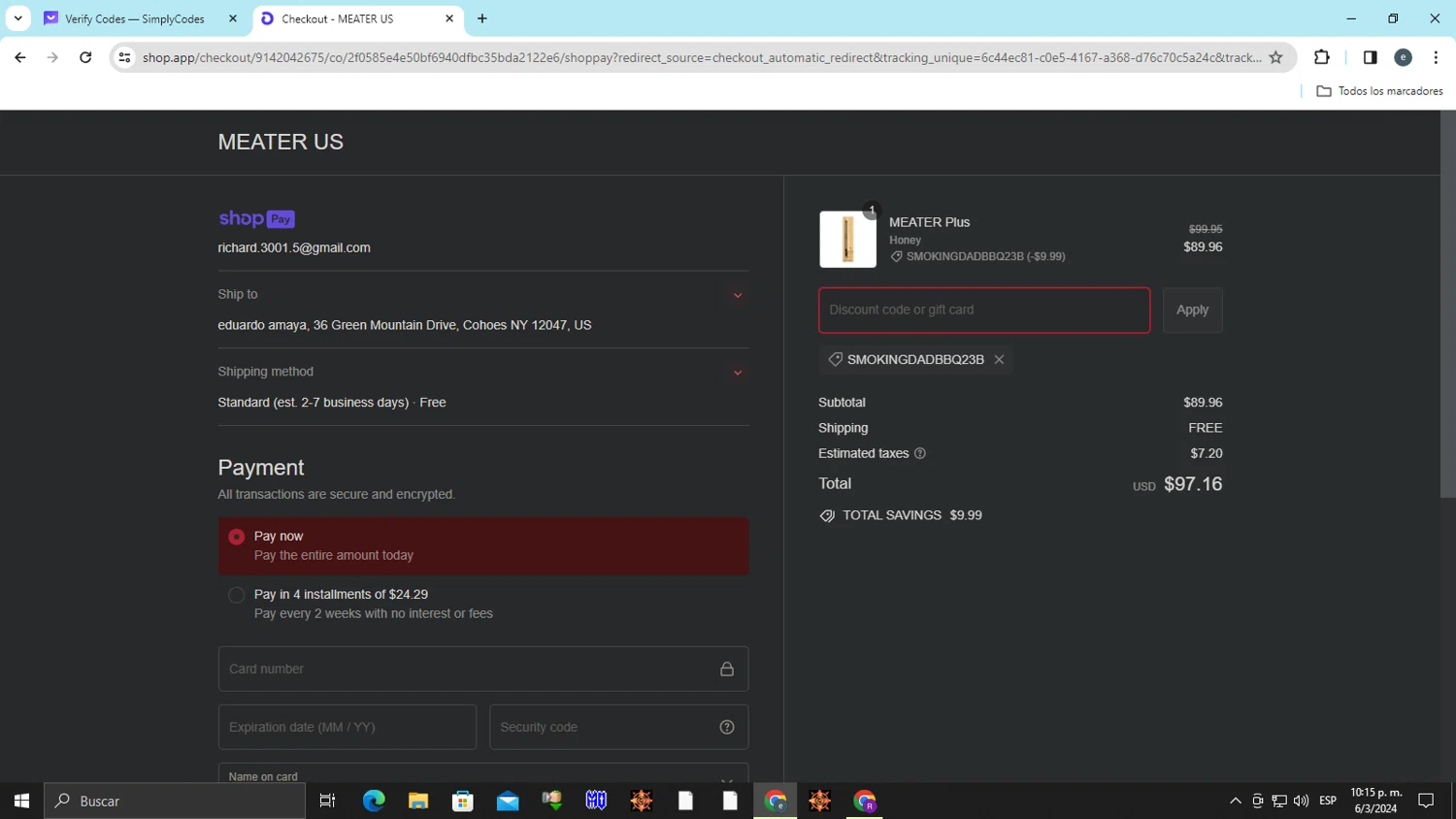Click the $7.20 estimated taxes value
Screen dimensions: 1456x819
(x=1207, y=453)
